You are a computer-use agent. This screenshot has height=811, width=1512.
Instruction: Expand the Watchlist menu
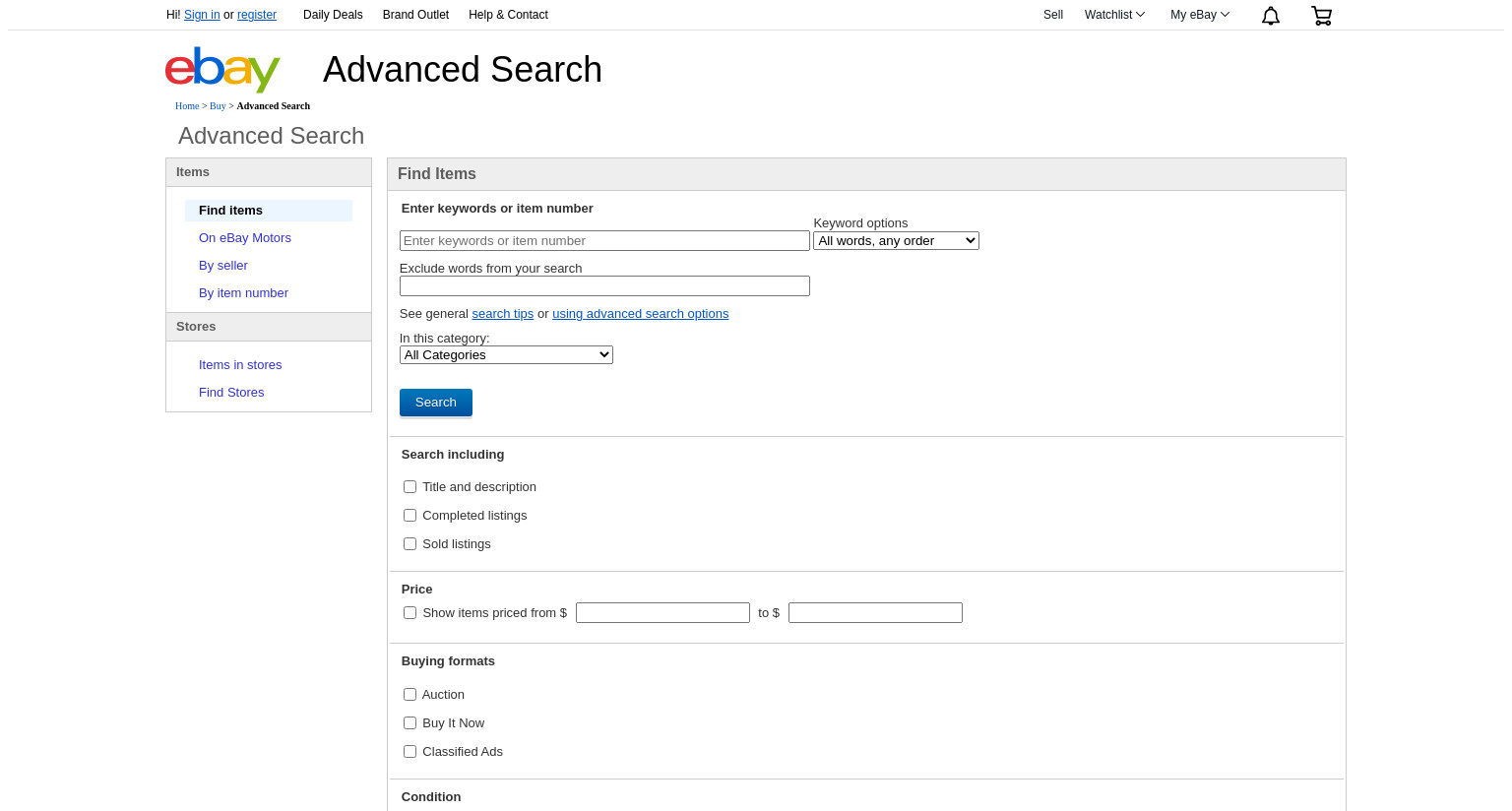[1114, 15]
